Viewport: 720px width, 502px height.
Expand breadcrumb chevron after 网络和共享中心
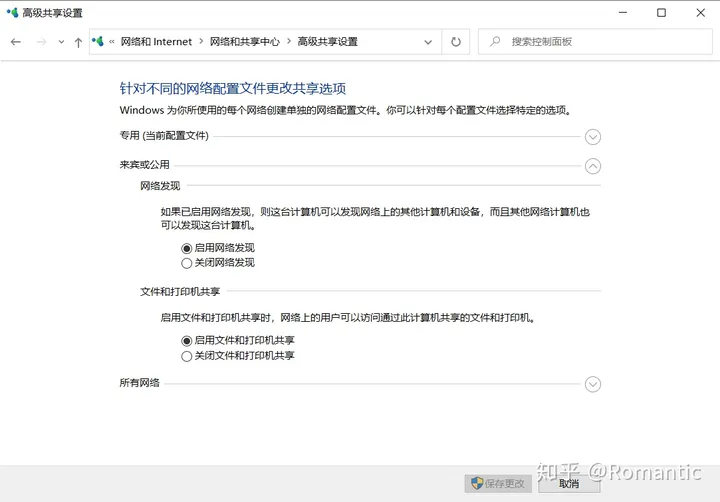pyautogui.click(x=289, y=41)
